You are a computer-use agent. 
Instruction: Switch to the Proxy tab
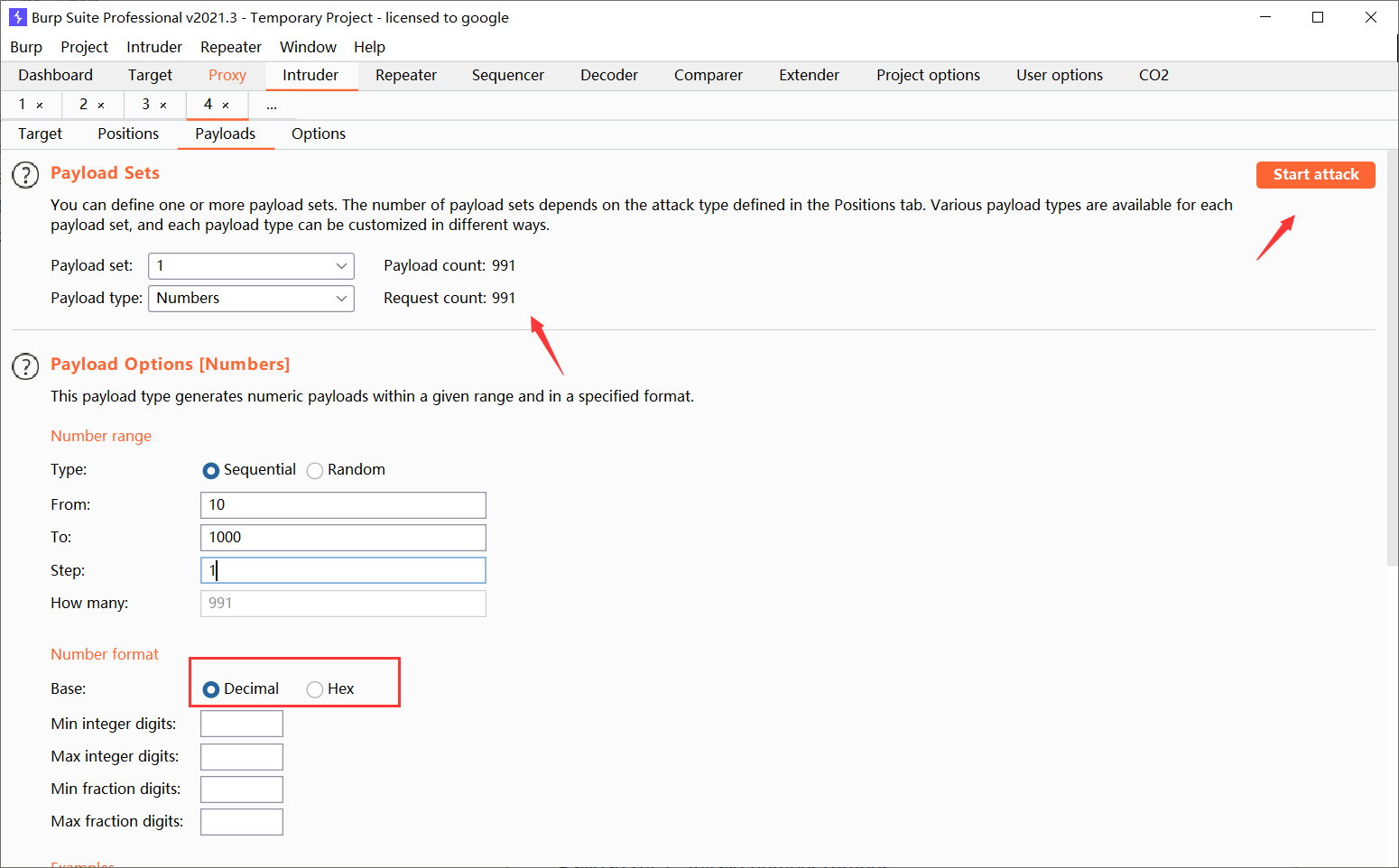(227, 76)
